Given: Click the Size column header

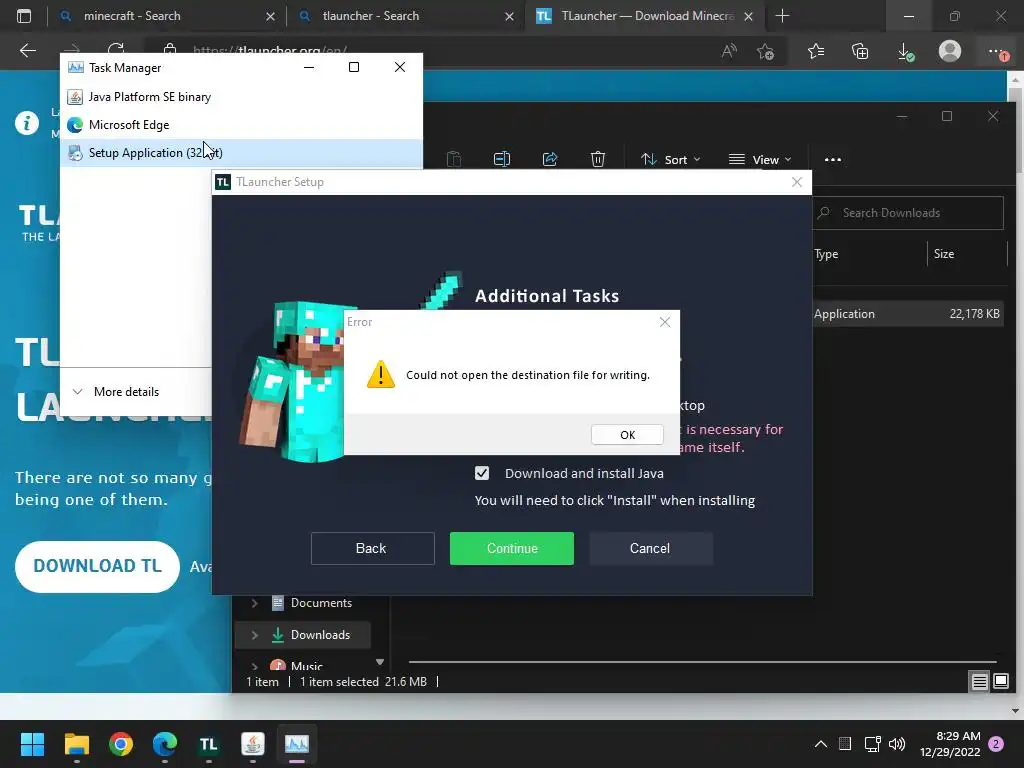Looking at the screenshot, I should 944,254.
